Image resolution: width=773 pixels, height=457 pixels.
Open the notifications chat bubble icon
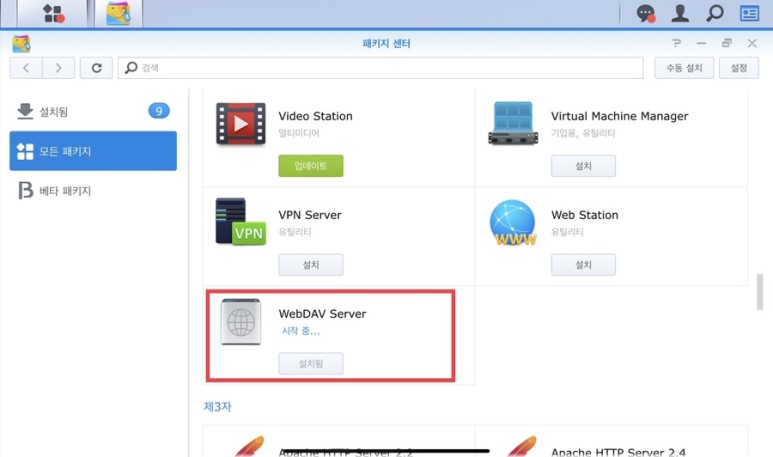coord(645,13)
